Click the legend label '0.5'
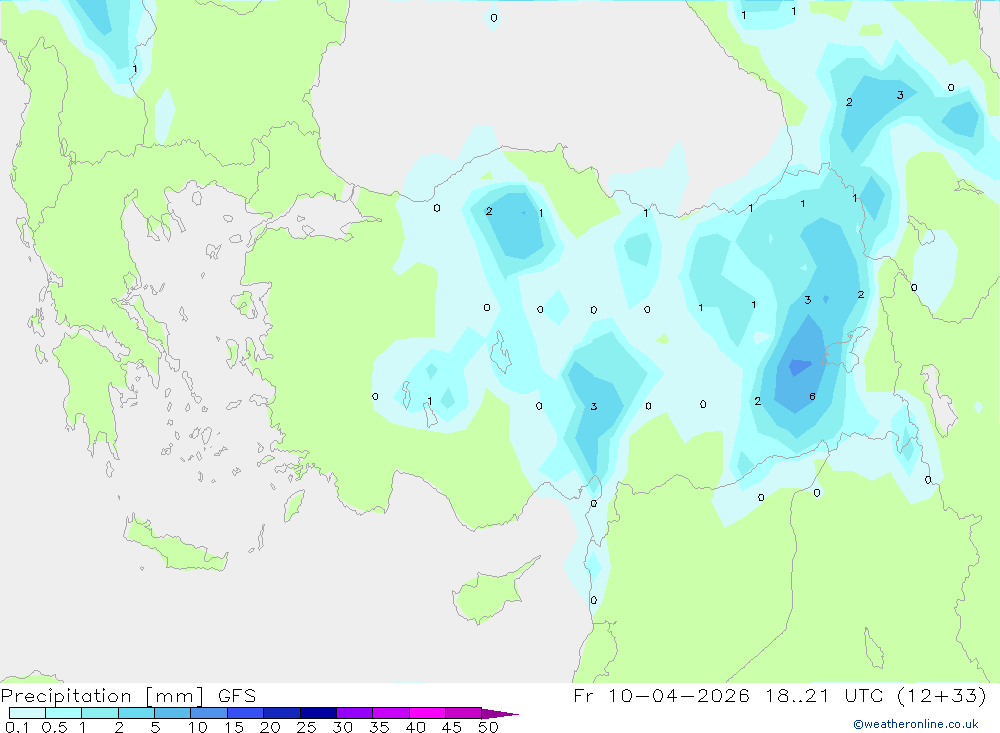 click(54, 727)
